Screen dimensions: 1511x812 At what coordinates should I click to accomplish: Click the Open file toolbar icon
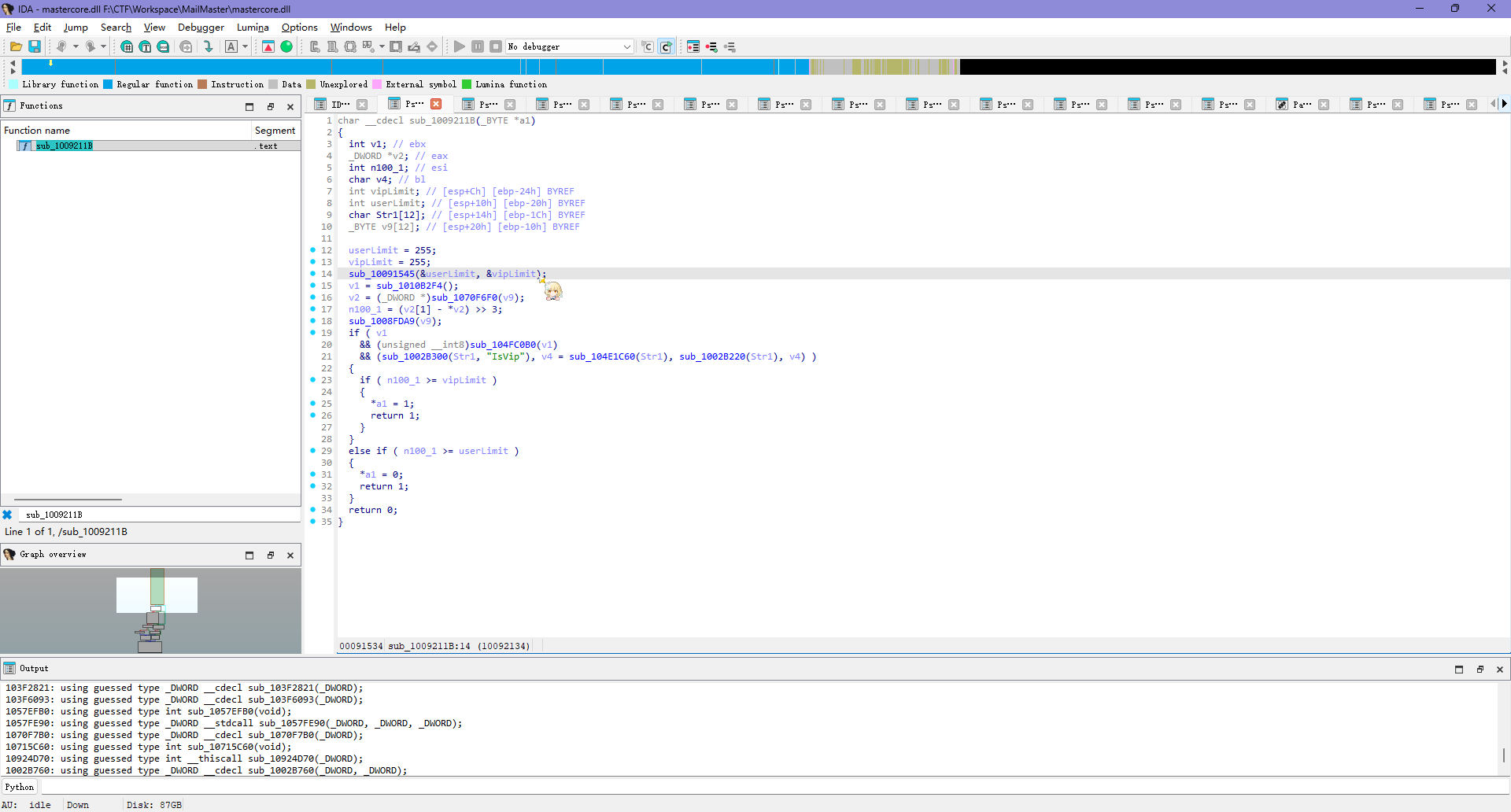tap(16, 47)
